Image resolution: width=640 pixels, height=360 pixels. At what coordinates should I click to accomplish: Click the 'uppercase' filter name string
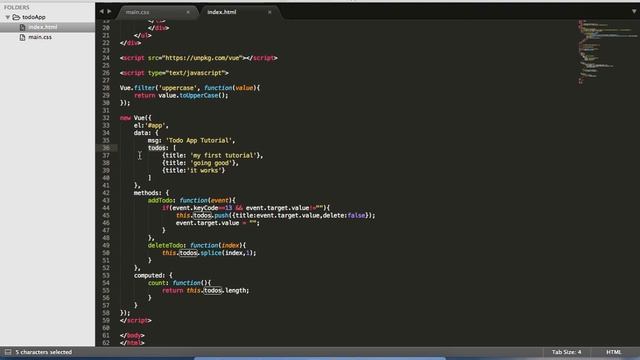click(x=177, y=88)
